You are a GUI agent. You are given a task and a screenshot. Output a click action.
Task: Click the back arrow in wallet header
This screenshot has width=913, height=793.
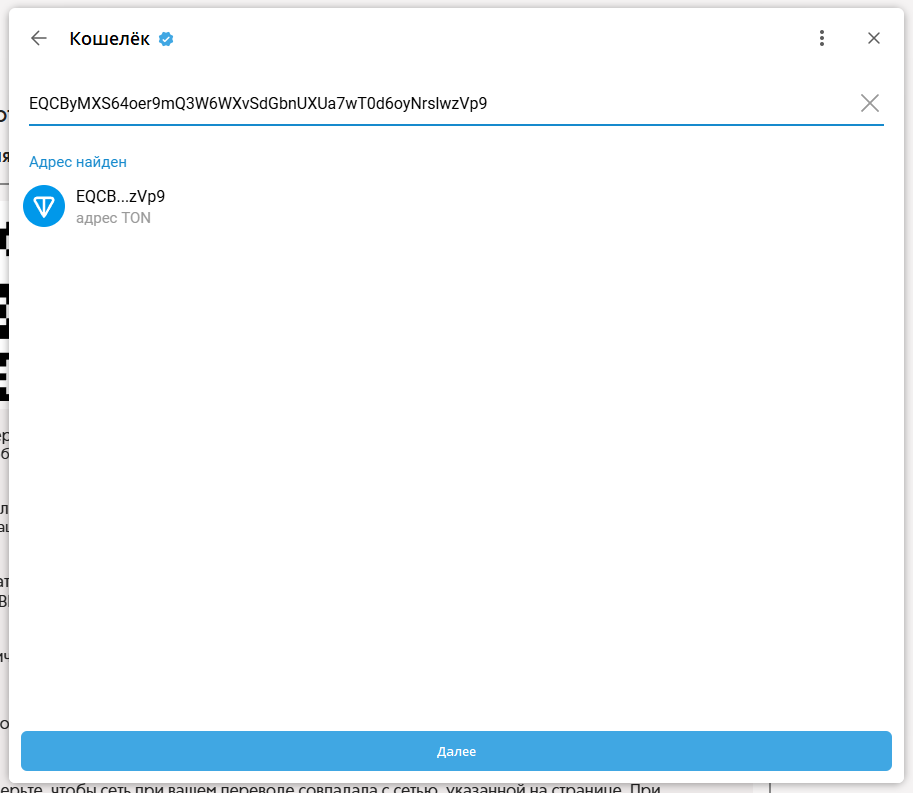pyautogui.click(x=39, y=39)
